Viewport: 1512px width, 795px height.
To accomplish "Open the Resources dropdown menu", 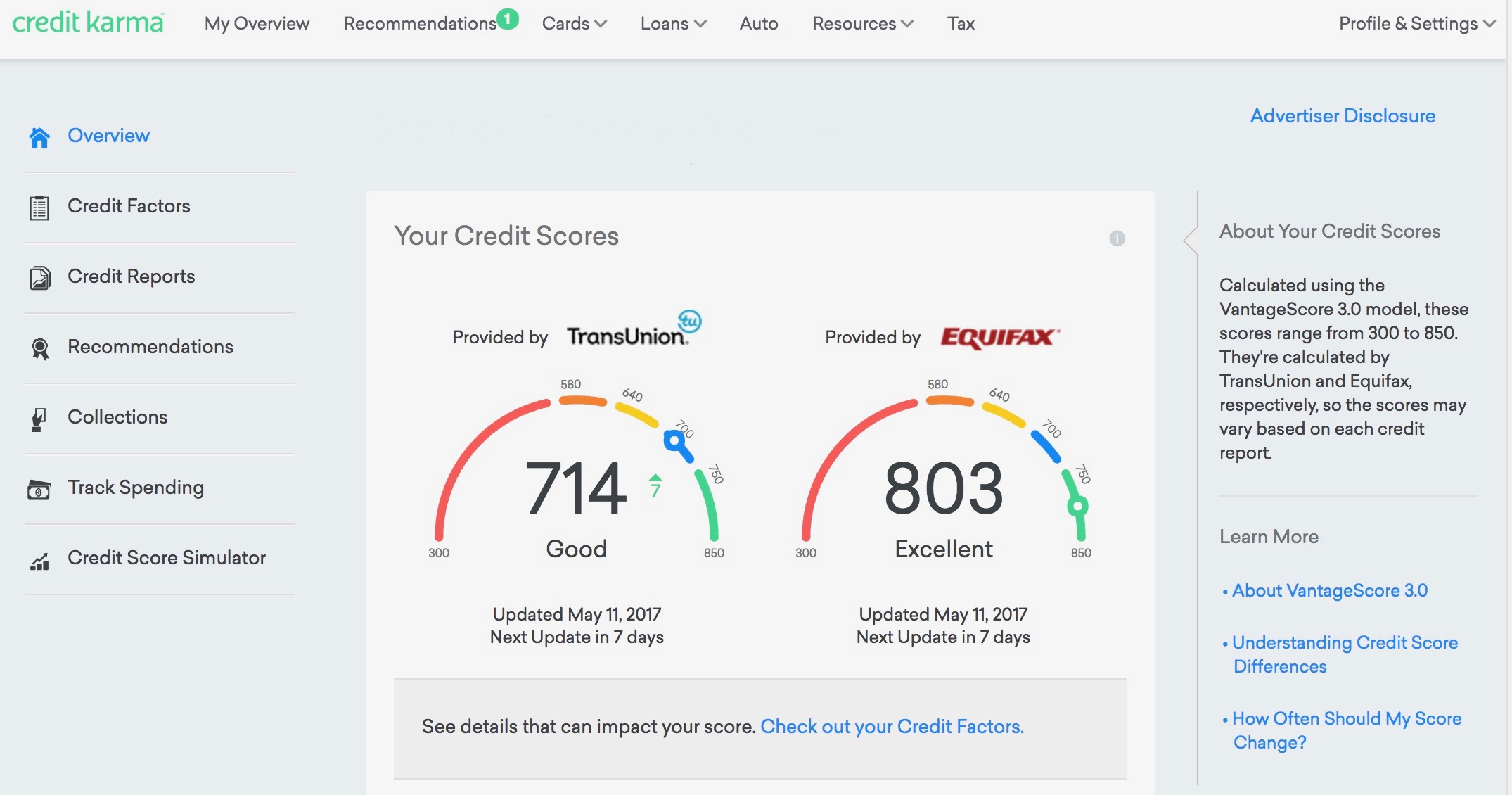I will click(862, 24).
